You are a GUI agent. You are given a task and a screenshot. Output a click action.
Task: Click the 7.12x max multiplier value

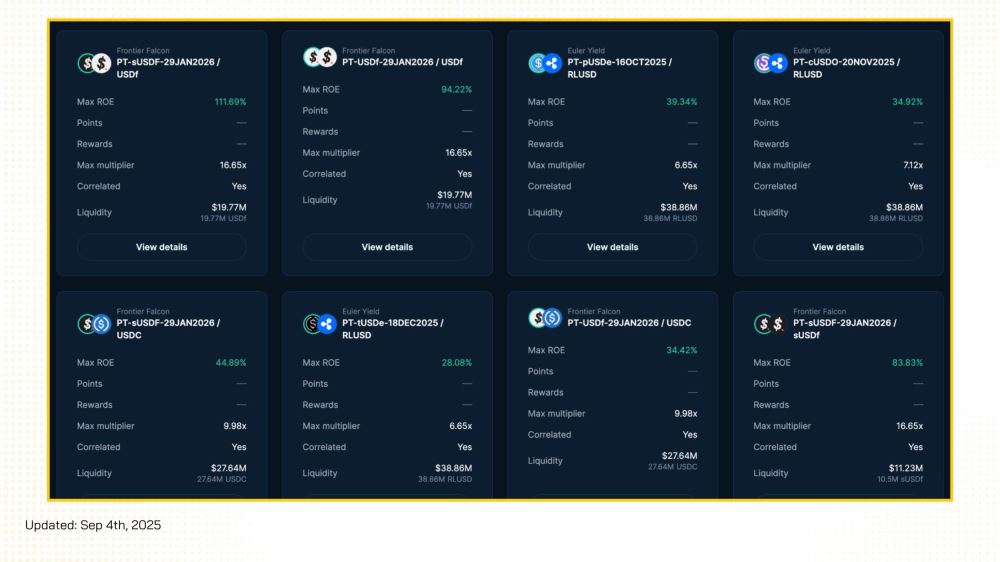click(913, 165)
